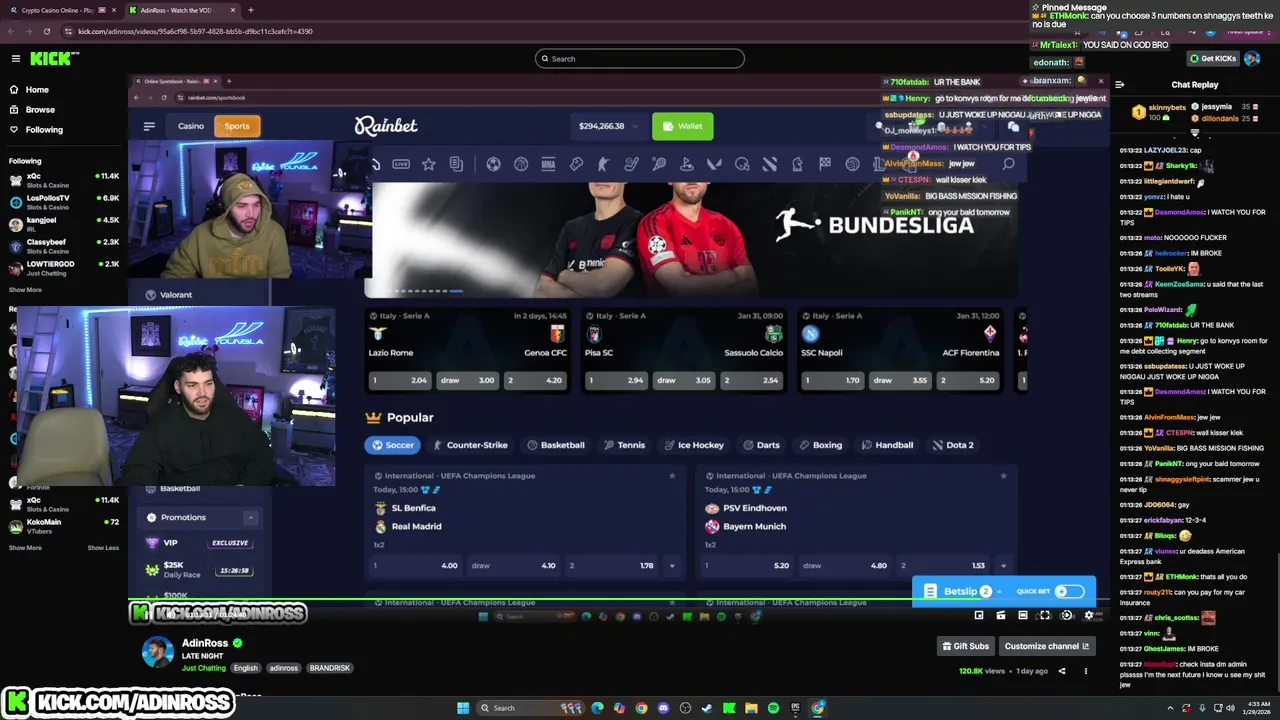The height and width of the screenshot is (720, 1280).
Task: Open $25K Daily Race promotion
Action: [198, 569]
